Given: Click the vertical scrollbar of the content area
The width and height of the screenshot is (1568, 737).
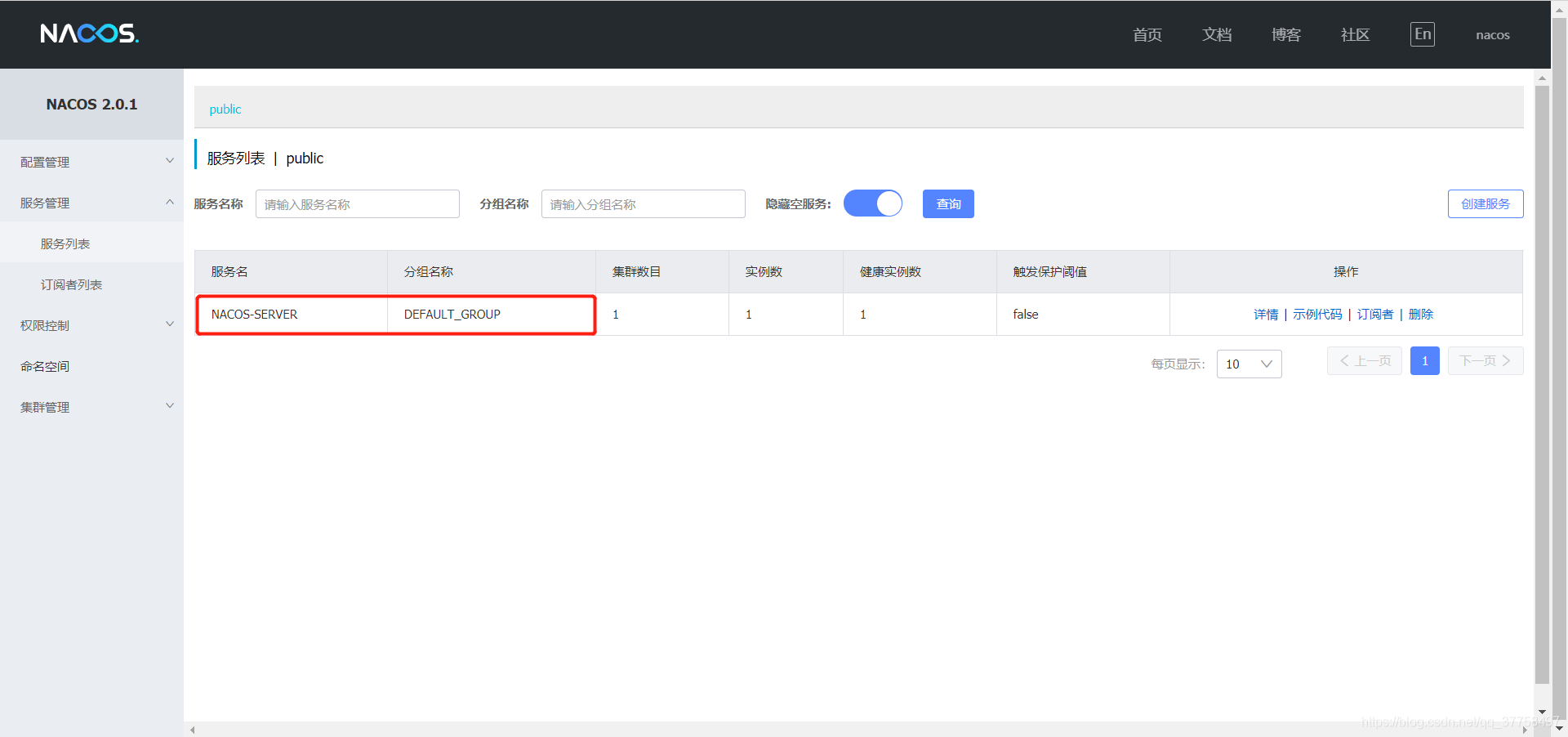Looking at the screenshot, I should coord(1542,384).
